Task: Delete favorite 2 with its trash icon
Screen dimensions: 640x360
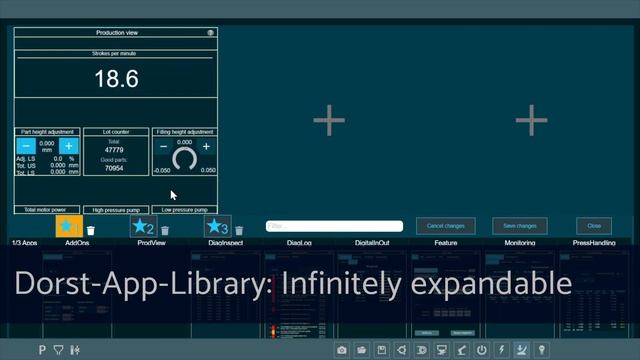Action: click(x=165, y=231)
